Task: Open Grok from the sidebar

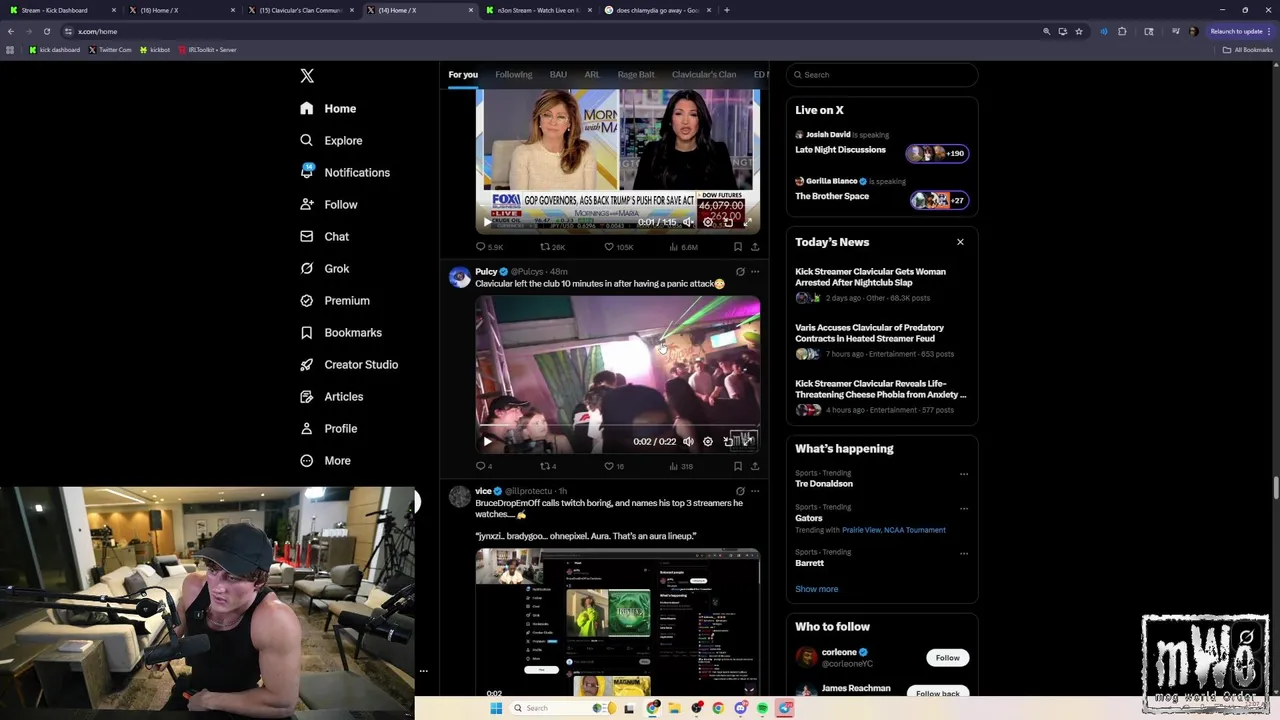Action: [324, 269]
